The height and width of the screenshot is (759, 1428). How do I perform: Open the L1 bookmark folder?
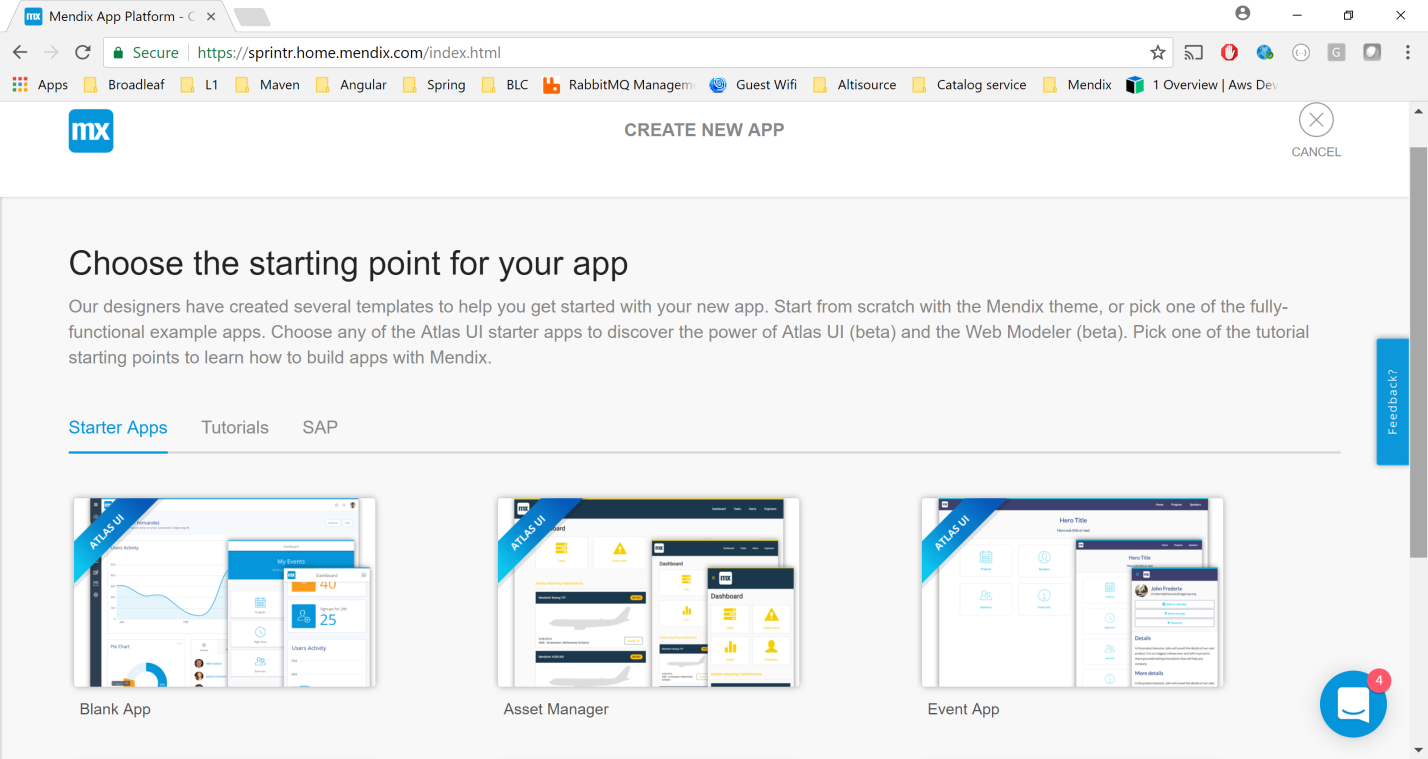pos(199,85)
